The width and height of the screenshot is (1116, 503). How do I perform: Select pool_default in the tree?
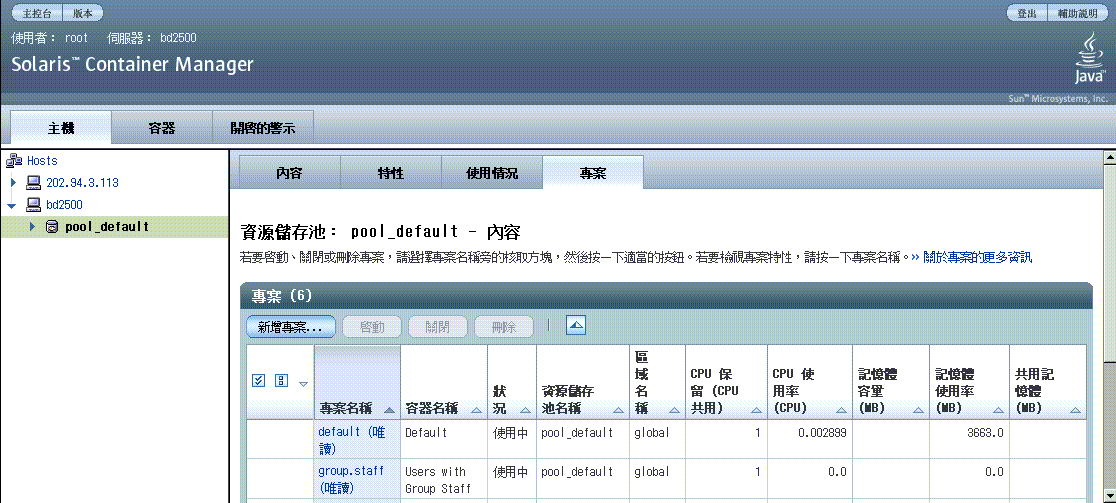(107, 227)
